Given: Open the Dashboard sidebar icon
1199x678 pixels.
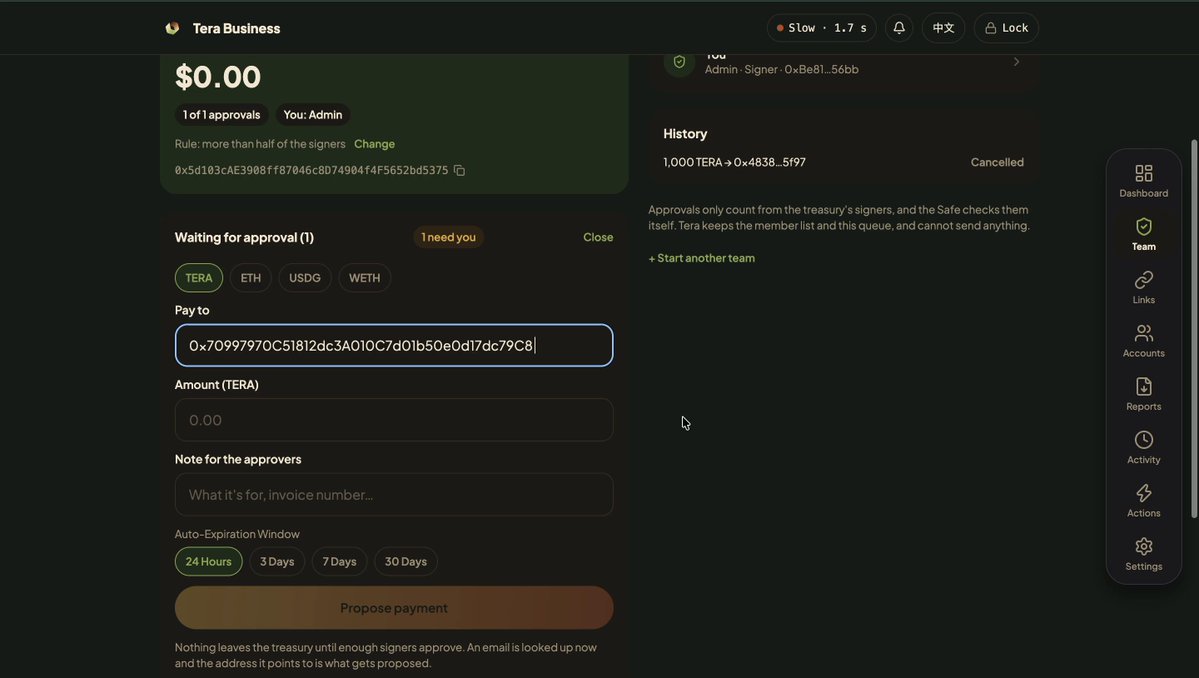Looking at the screenshot, I should [1143, 174].
